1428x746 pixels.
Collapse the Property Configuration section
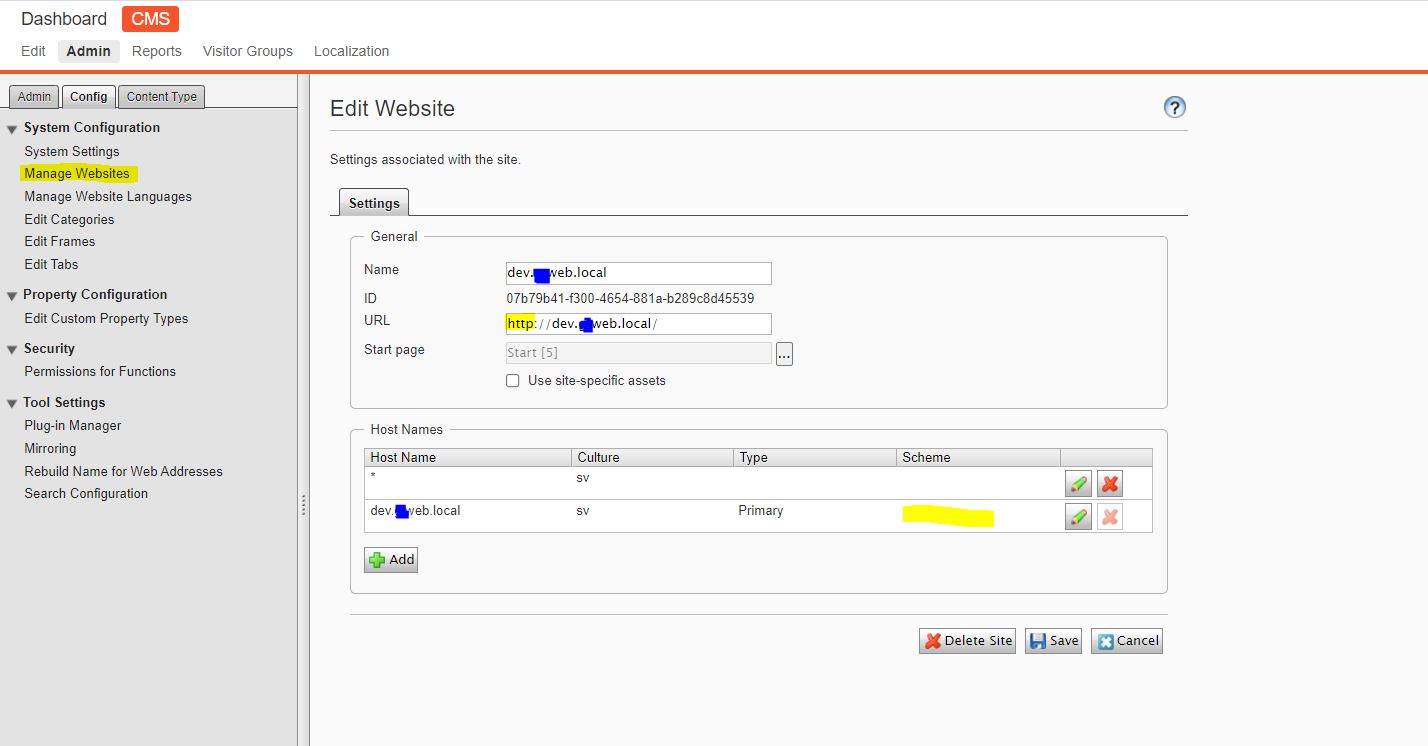[12, 296]
